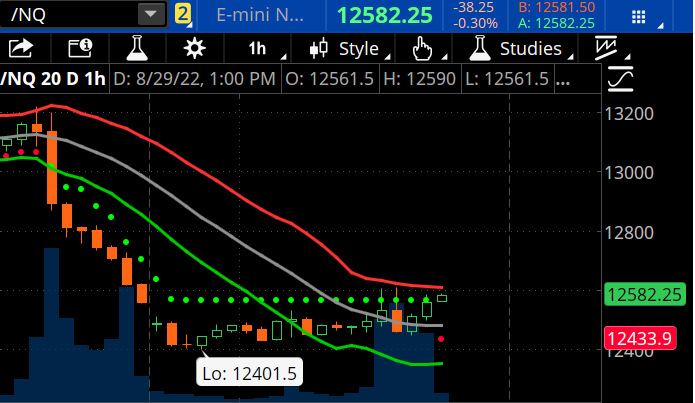Screen dimensions: 695x403
Task: Click the price scale curve icon
Action: (x=621, y=79)
